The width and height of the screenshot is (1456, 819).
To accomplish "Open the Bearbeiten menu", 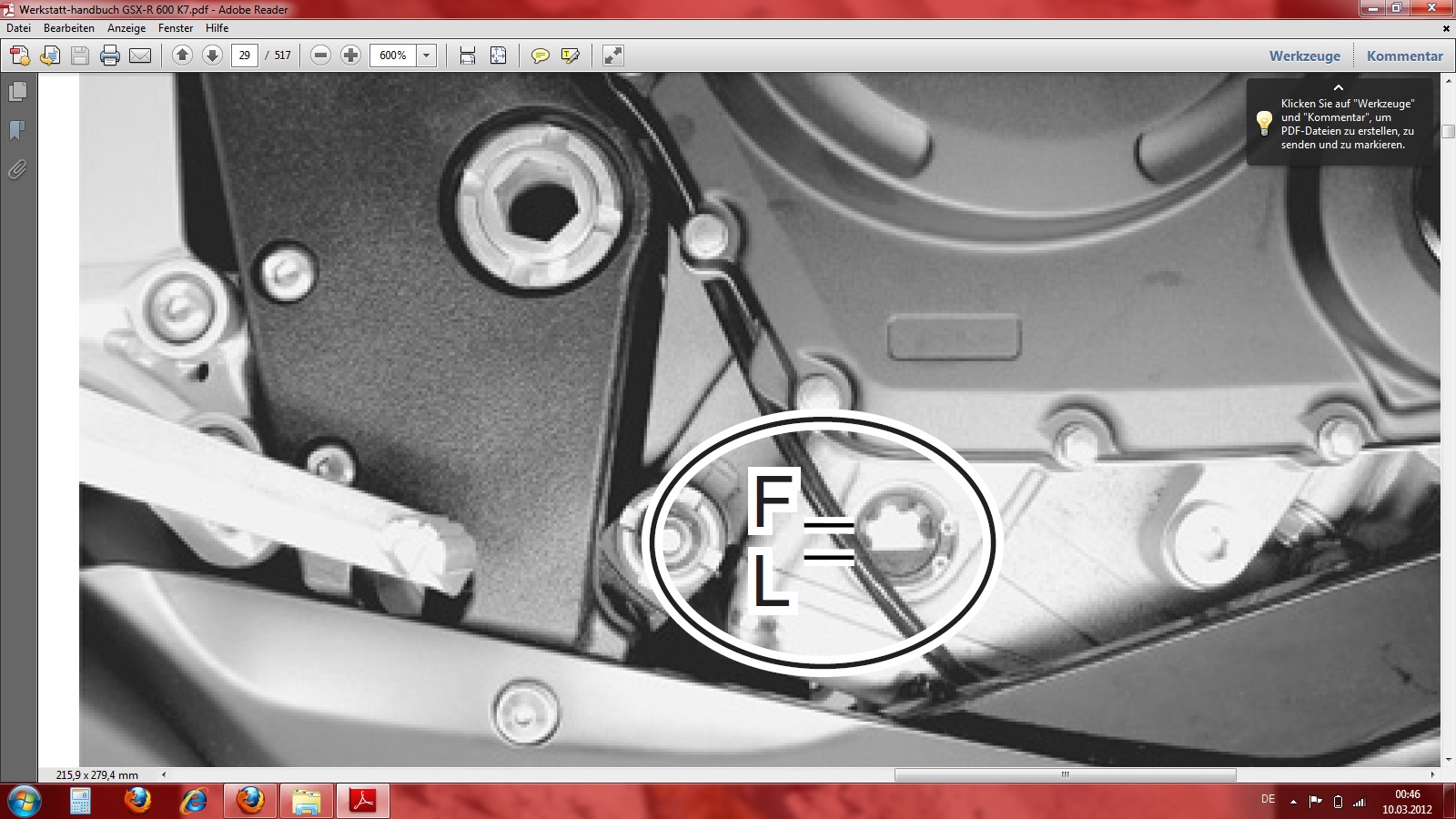I will click(69, 28).
